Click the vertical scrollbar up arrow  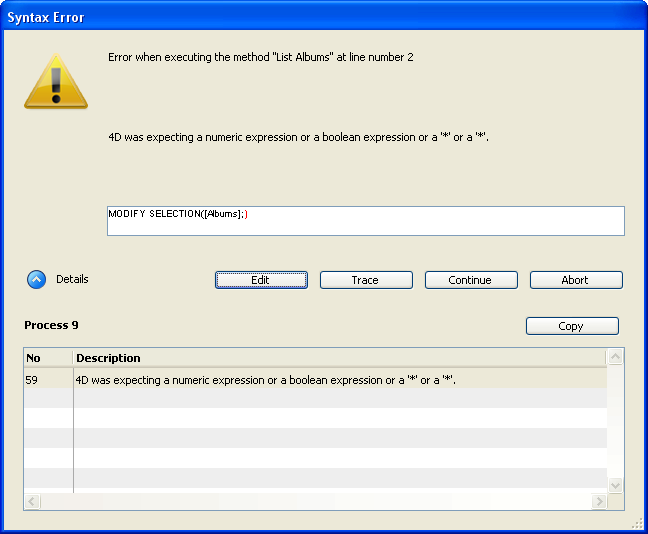tap(616, 357)
